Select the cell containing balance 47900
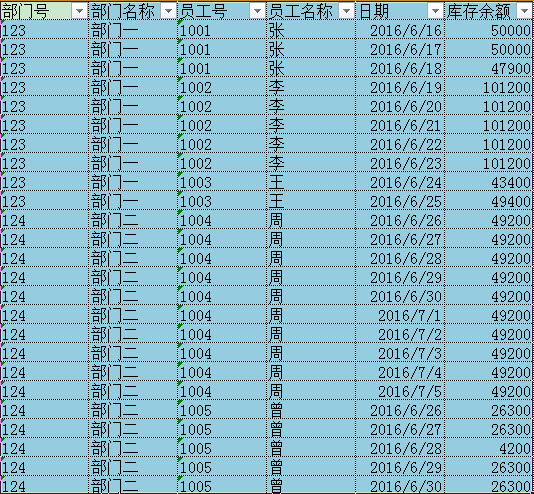This screenshot has width=534, height=494. [489, 68]
